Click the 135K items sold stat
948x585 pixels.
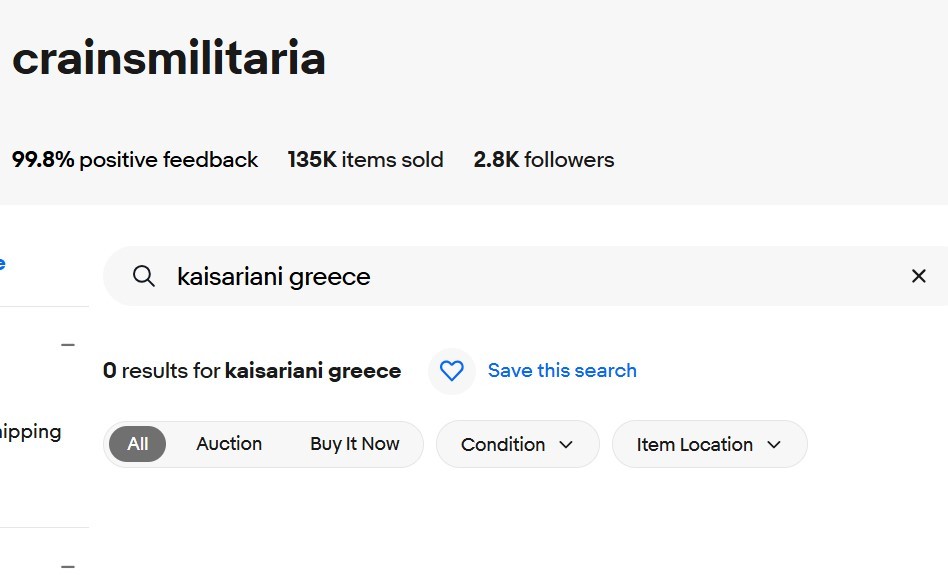[365, 160]
